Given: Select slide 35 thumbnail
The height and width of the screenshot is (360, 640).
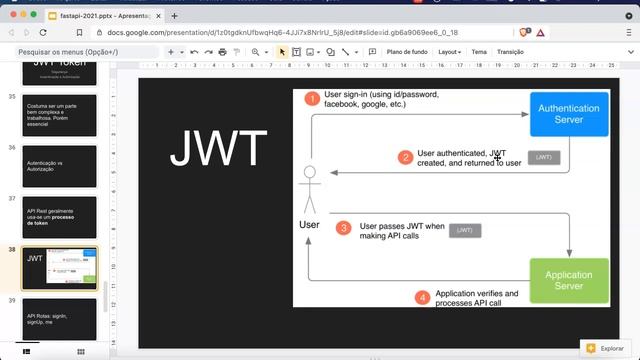Looking at the screenshot, I should pyautogui.click(x=60, y=116).
